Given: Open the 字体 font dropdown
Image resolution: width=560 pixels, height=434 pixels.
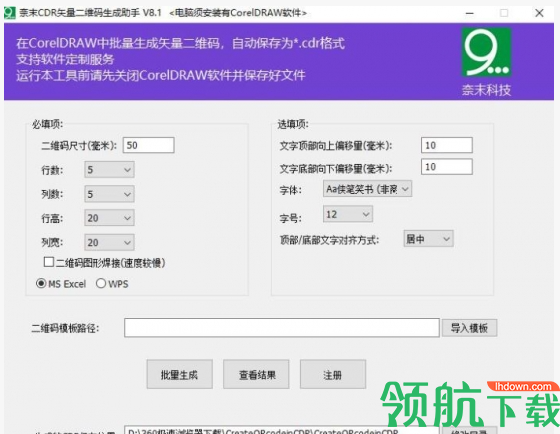Looking at the screenshot, I should [367, 189].
